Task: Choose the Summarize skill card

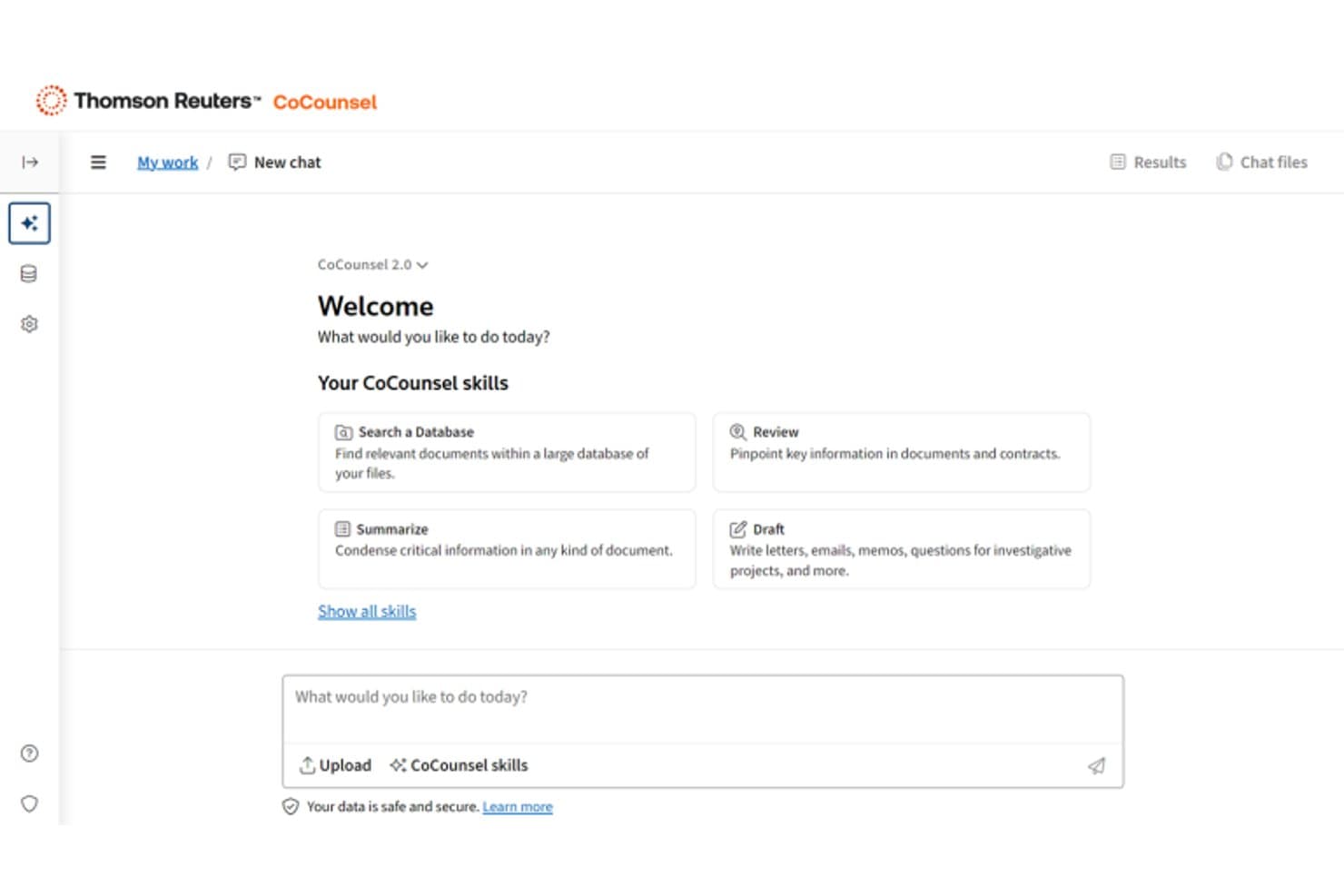Action: 507,549
